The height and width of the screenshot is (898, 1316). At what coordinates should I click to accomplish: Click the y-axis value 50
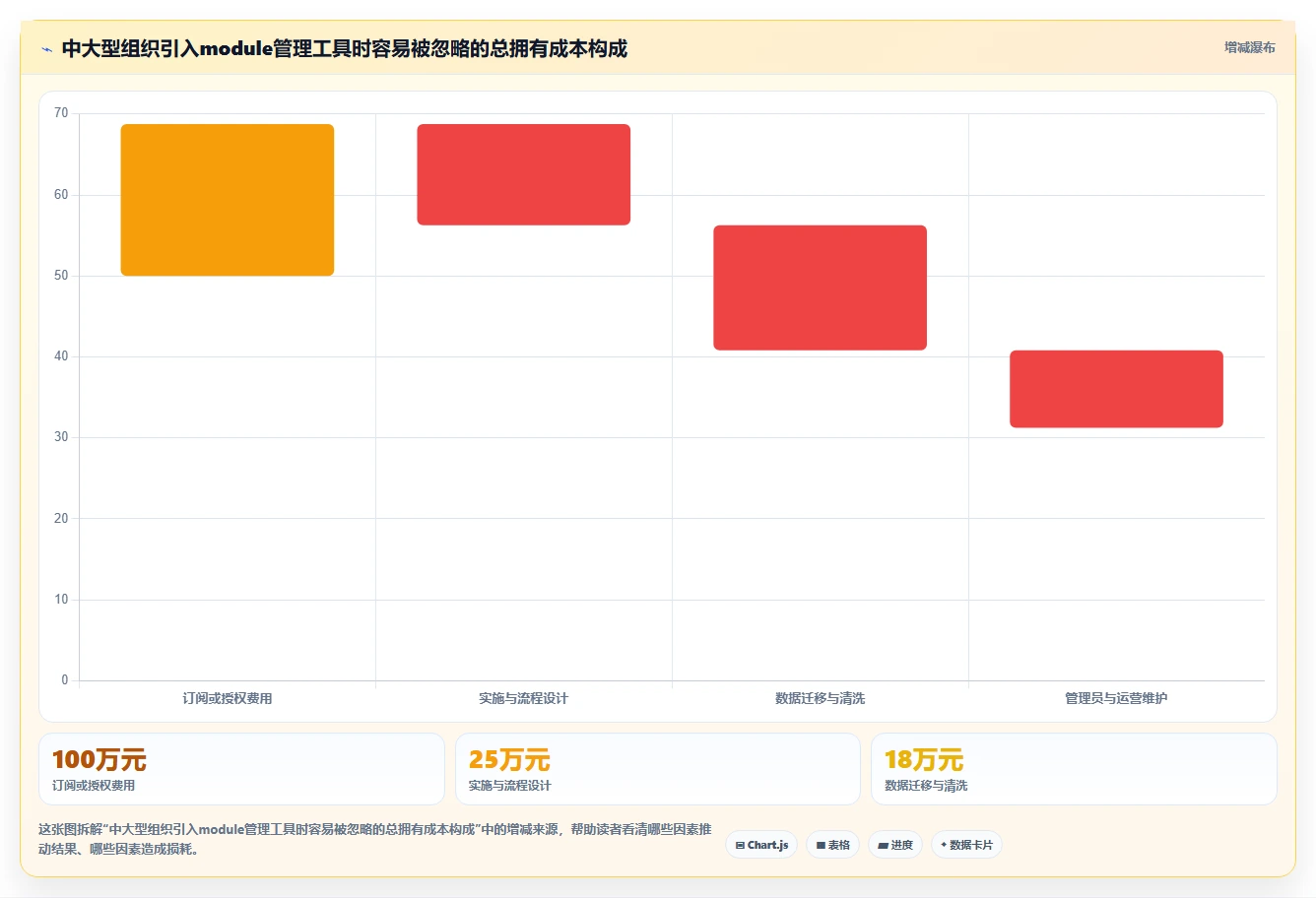[x=61, y=276]
